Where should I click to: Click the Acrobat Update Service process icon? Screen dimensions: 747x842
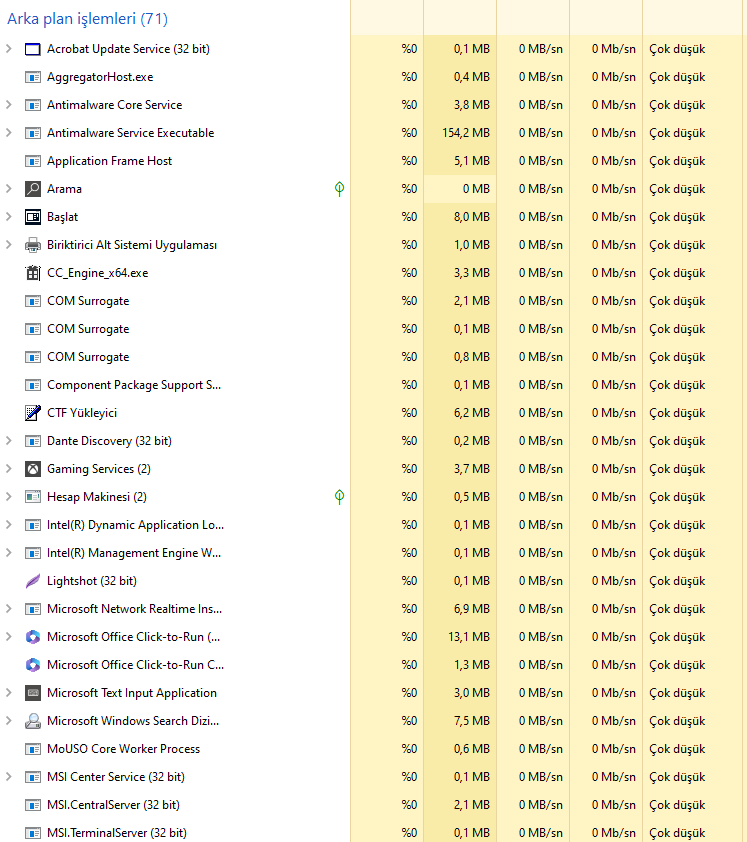pyautogui.click(x=33, y=49)
